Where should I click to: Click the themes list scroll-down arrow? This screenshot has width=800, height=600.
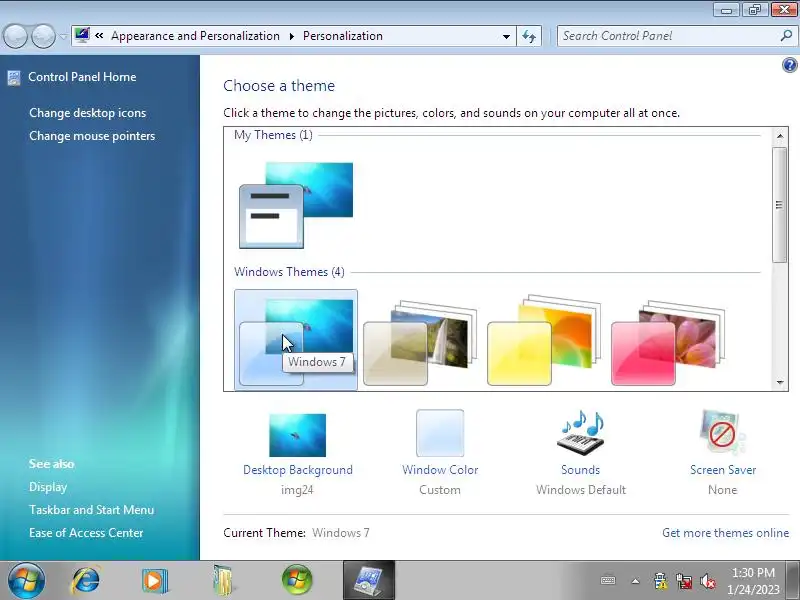[780, 382]
